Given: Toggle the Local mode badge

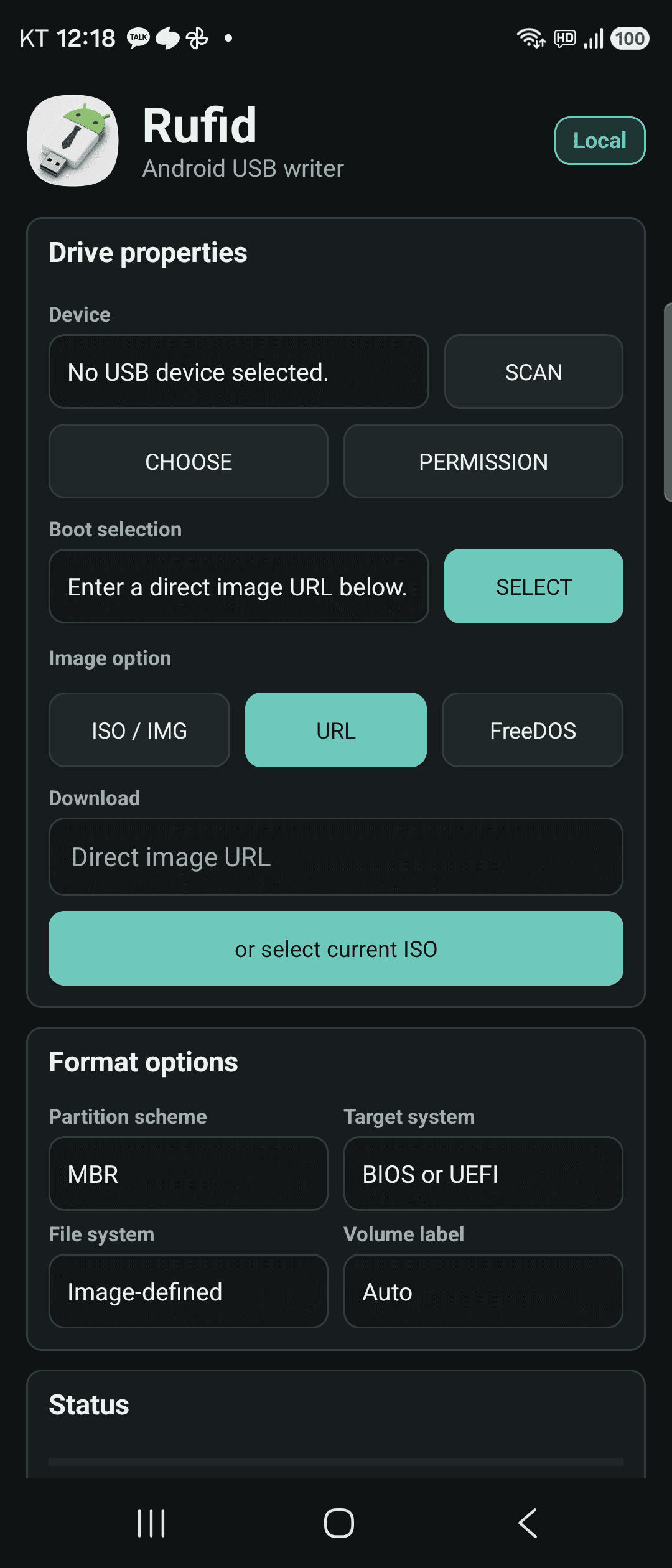Looking at the screenshot, I should 600,141.
